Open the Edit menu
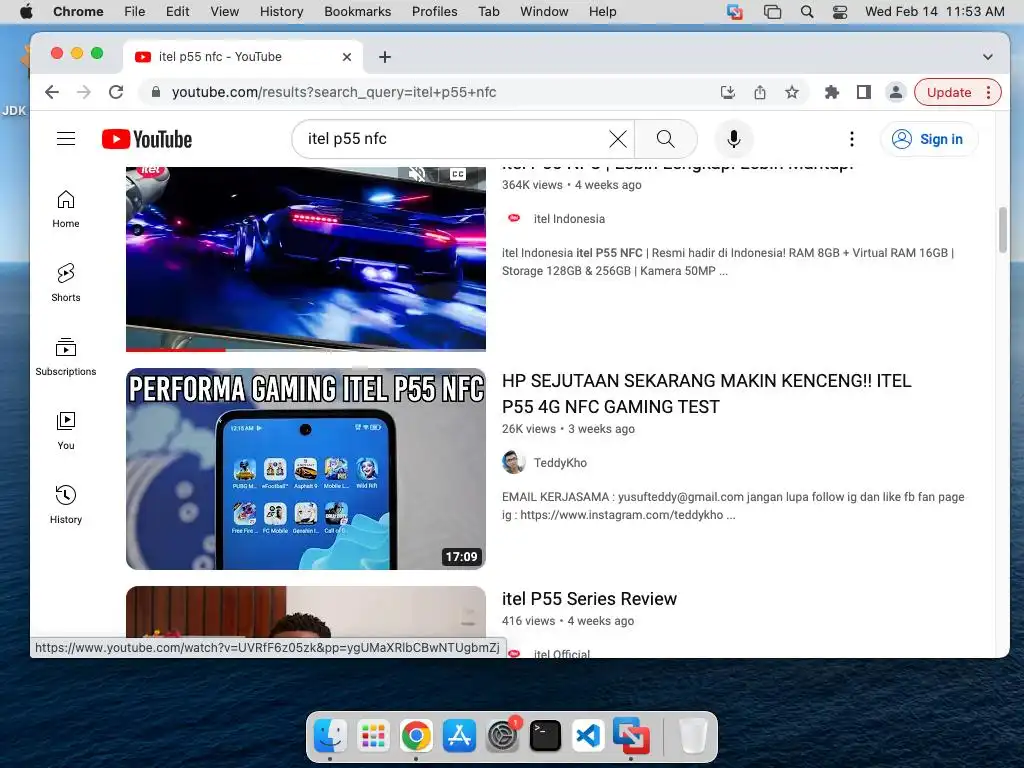Image resolution: width=1024 pixels, height=768 pixels. pos(177,12)
